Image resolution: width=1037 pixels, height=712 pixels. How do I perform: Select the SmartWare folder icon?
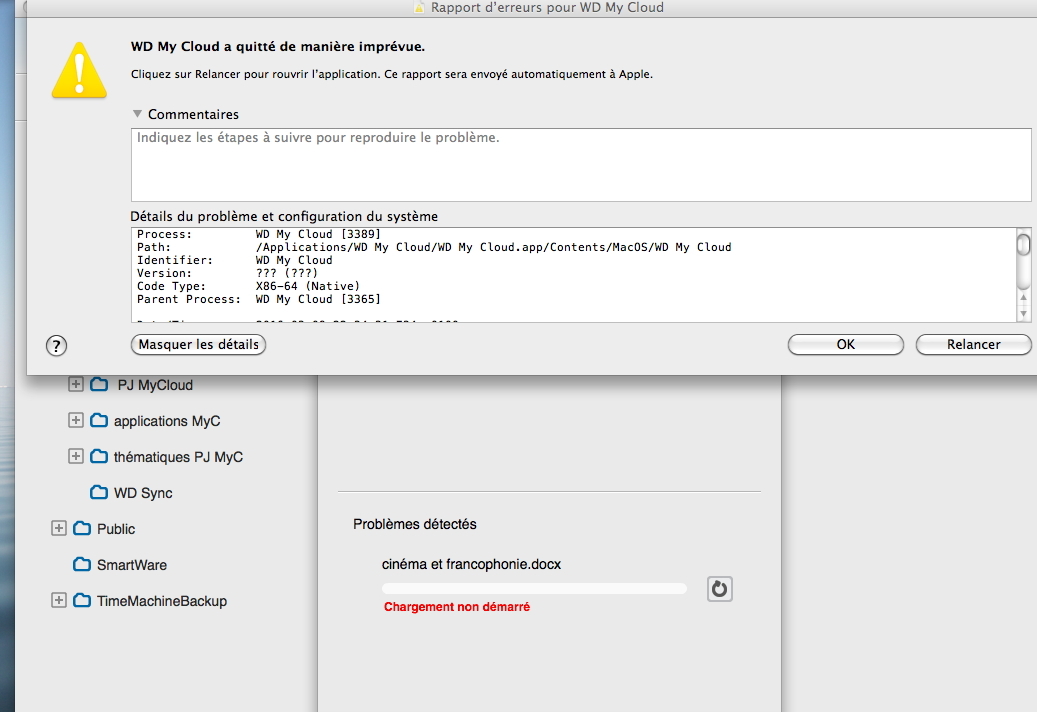coord(82,565)
